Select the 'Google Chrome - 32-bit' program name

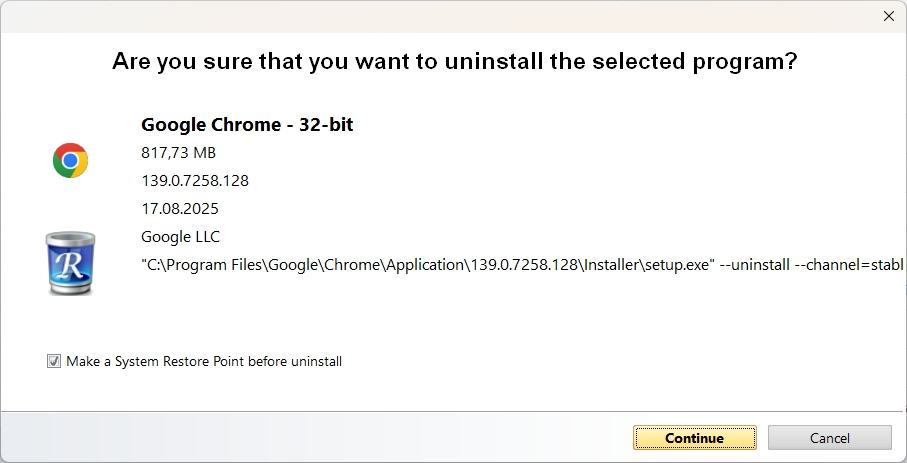click(x=247, y=125)
